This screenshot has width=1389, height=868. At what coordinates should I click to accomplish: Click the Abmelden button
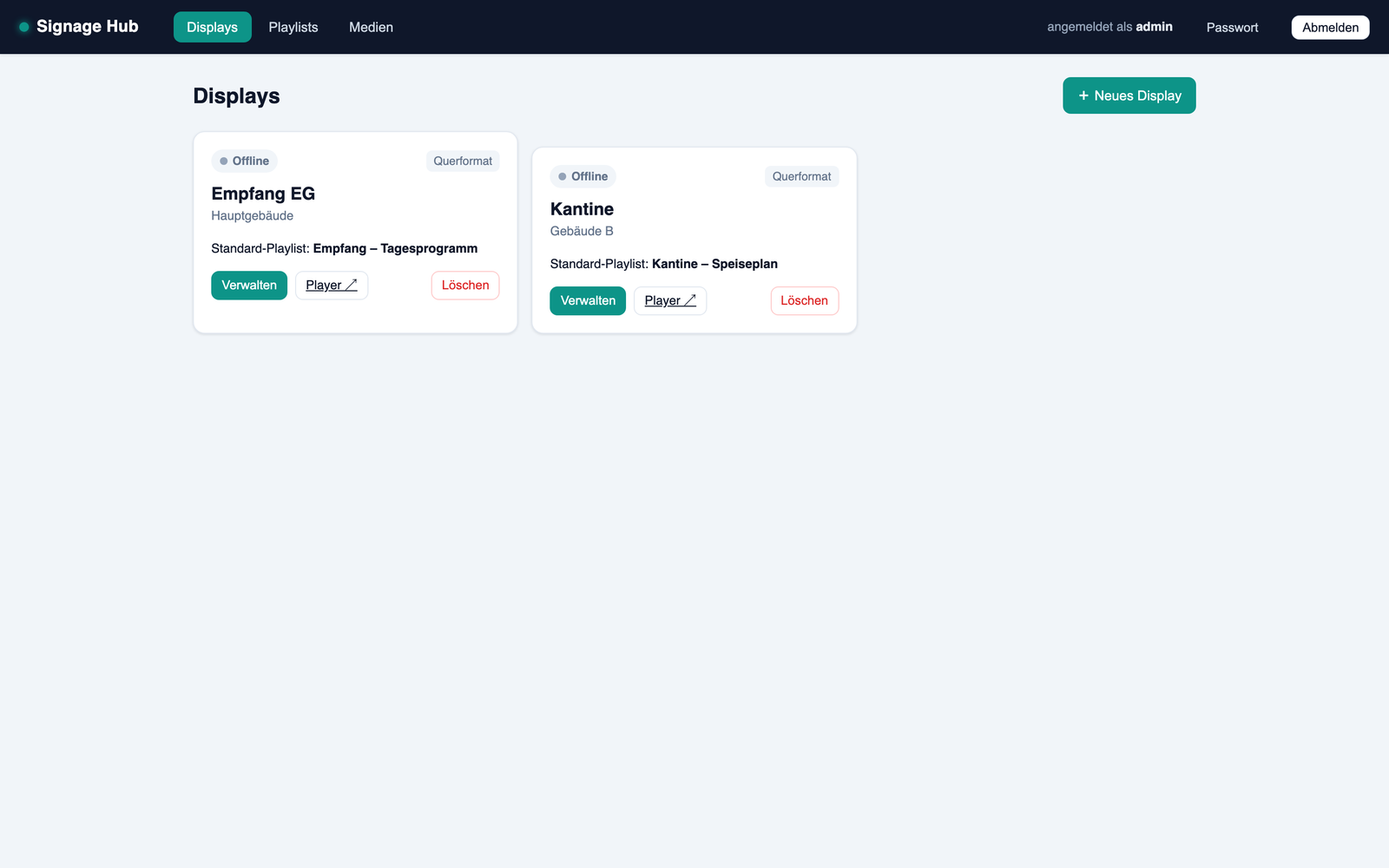[1330, 27]
